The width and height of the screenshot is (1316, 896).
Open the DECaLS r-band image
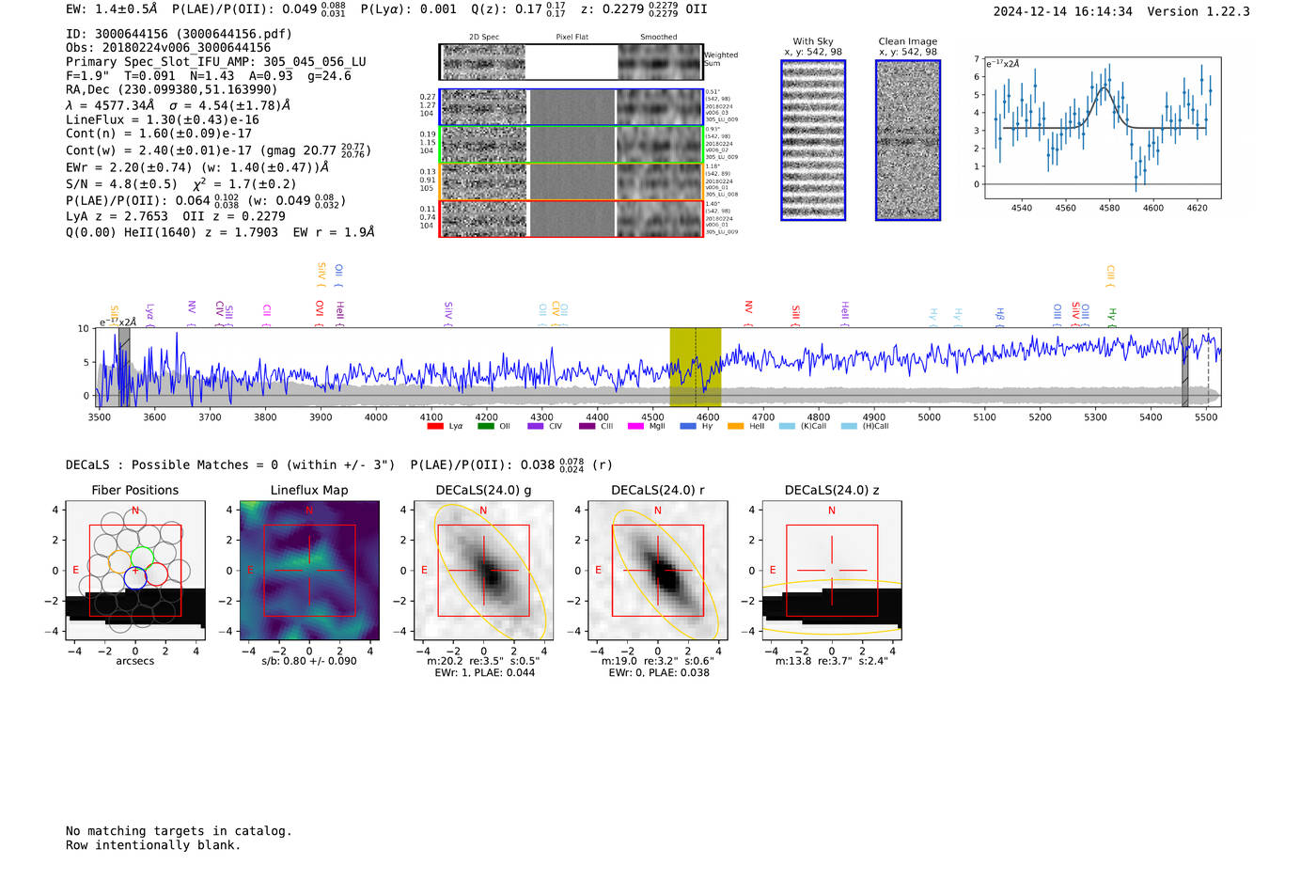[657, 571]
